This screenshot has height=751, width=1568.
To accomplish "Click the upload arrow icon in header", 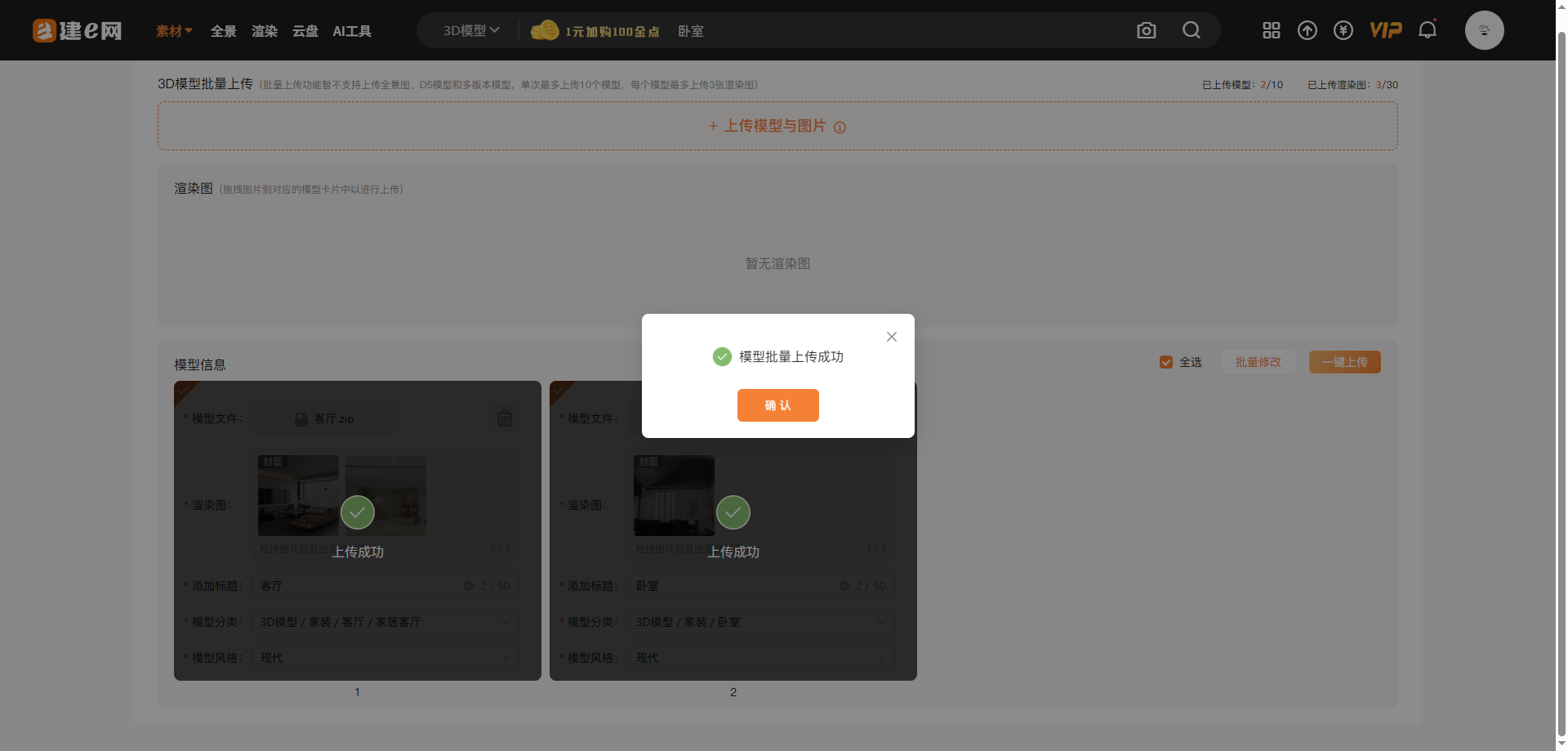I will click(x=1307, y=30).
